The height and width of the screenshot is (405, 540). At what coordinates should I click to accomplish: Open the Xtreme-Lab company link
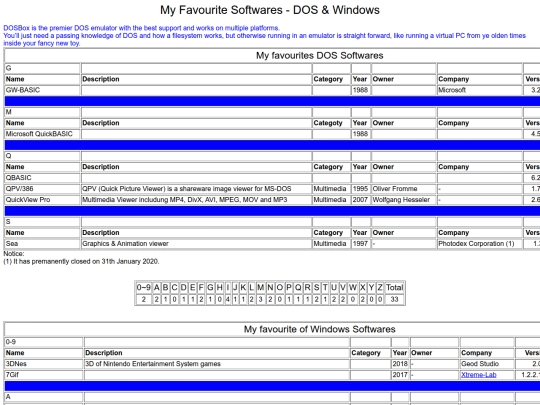tap(478, 375)
